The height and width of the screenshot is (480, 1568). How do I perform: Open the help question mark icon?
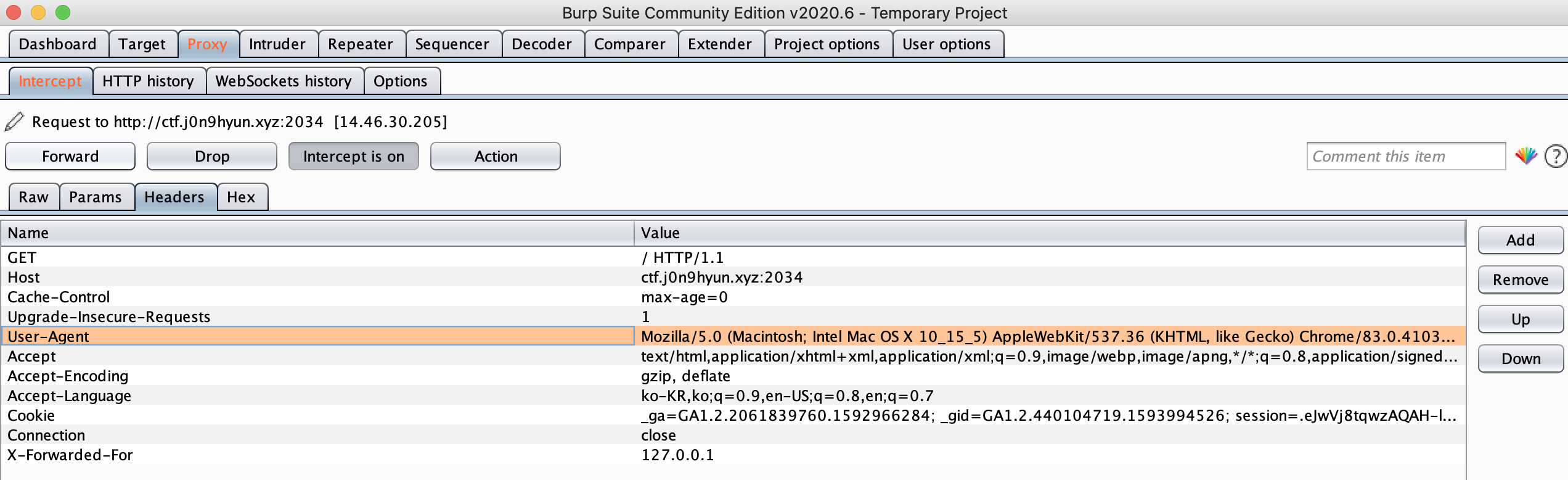tap(1556, 156)
